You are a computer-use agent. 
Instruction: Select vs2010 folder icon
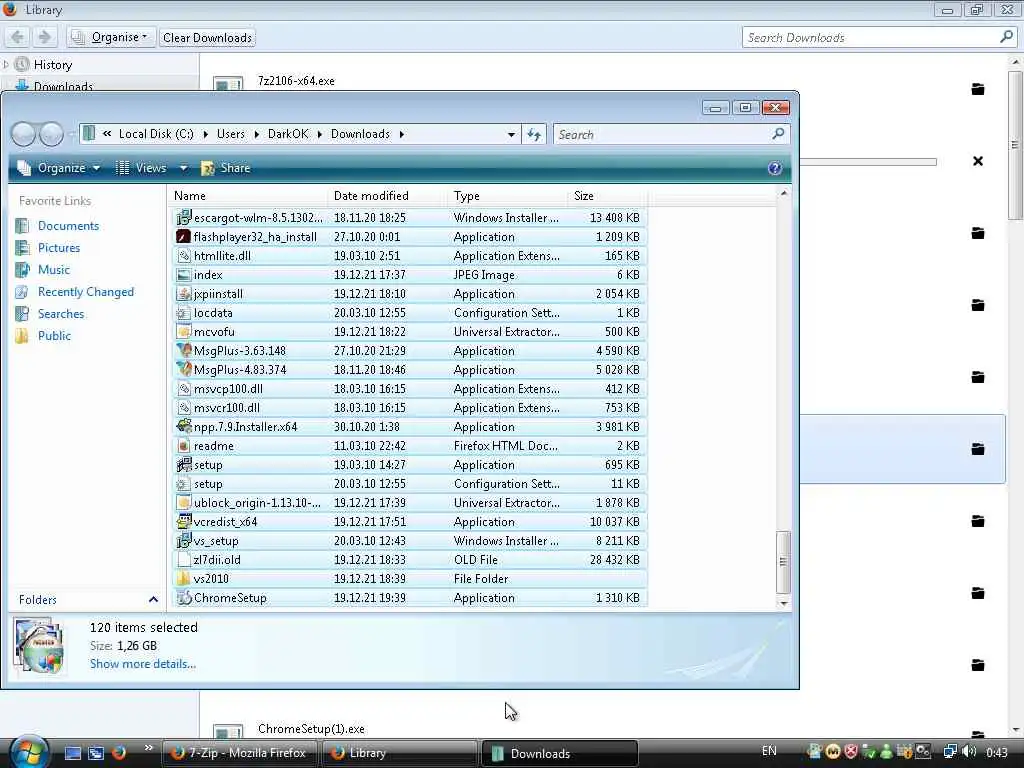(x=184, y=579)
